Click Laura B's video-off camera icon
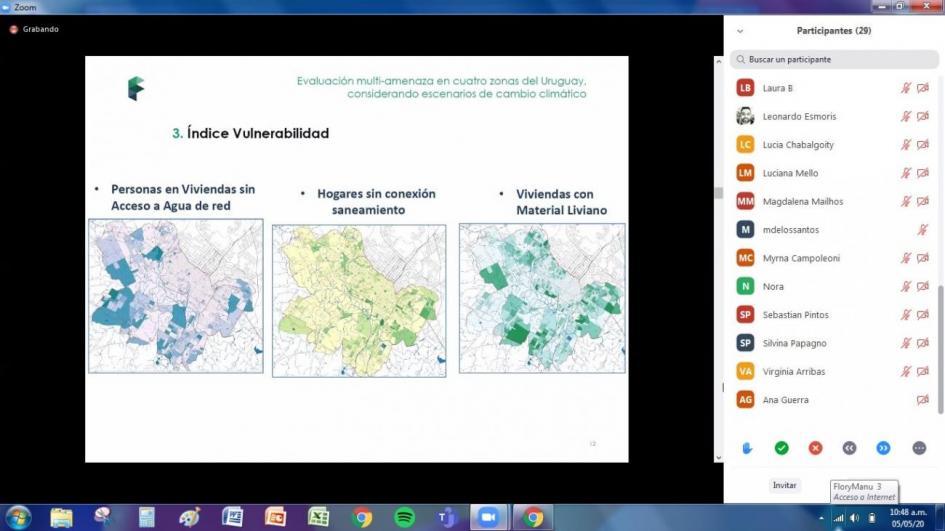This screenshot has width=945, height=531. tap(923, 88)
